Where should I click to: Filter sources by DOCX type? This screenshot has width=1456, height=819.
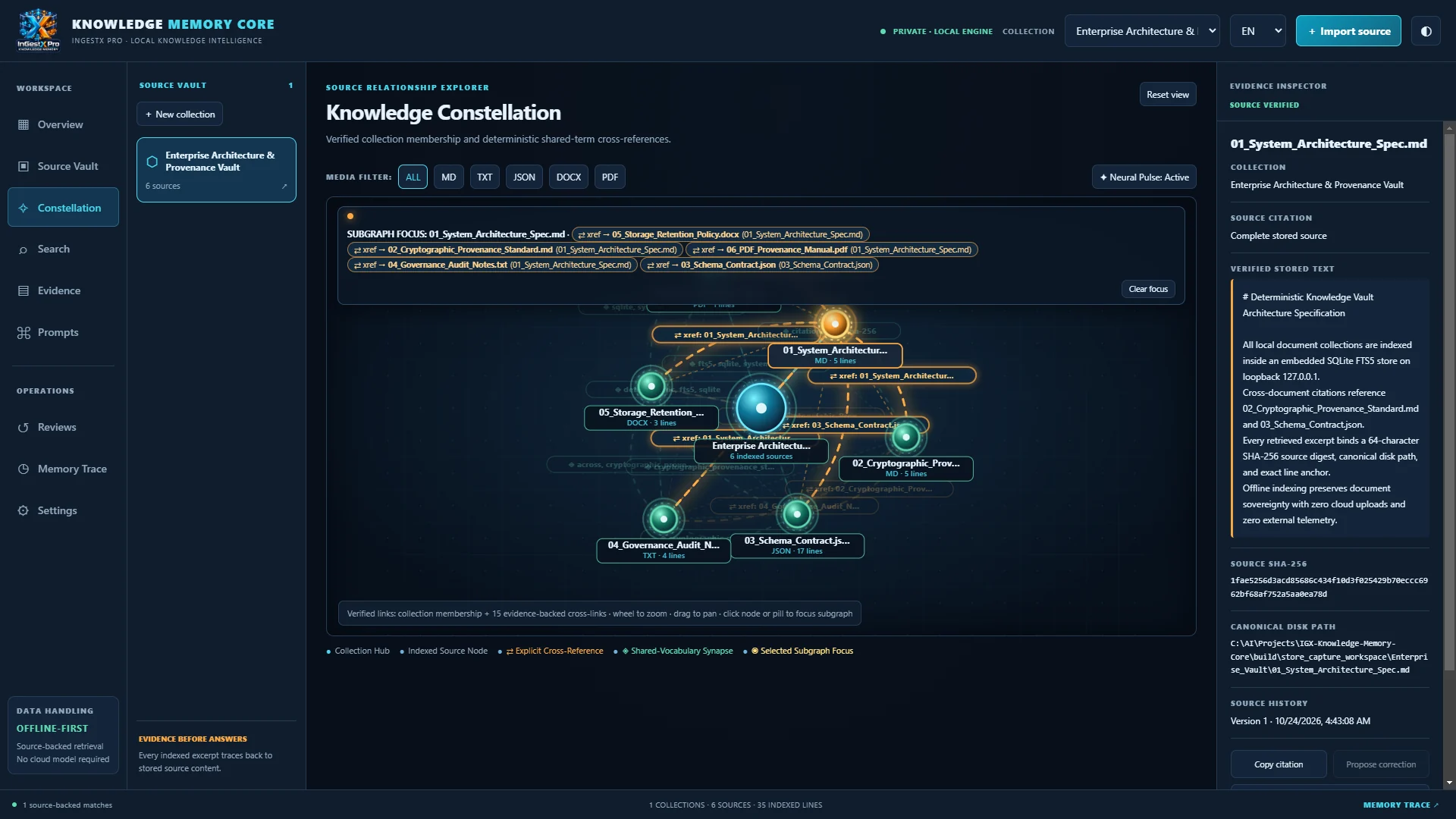[569, 177]
